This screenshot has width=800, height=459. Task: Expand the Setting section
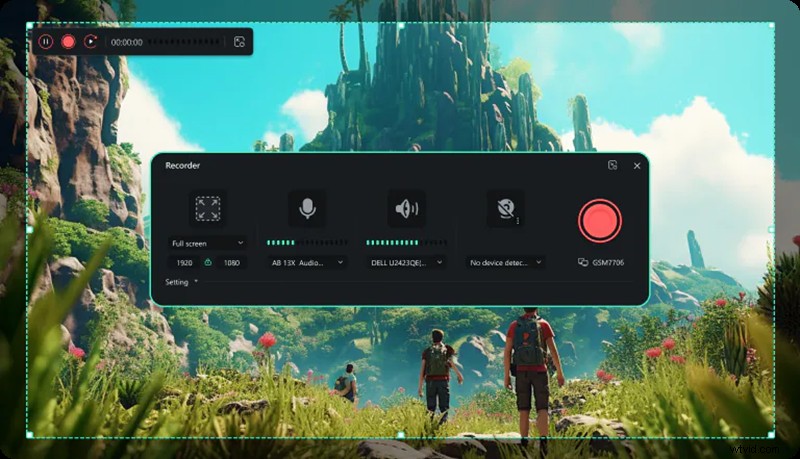click(x=181, y=282)
